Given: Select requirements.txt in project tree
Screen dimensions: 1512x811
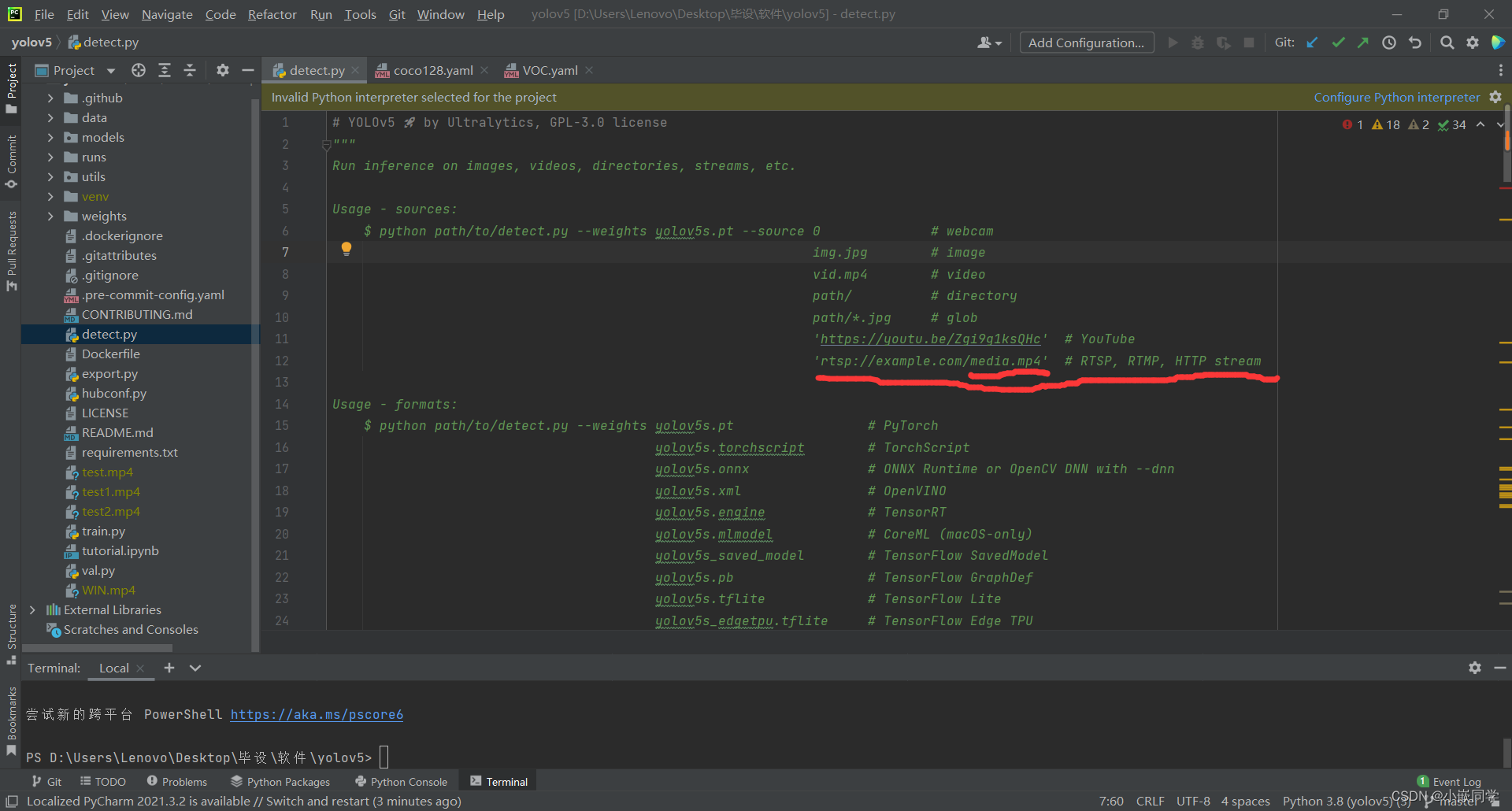Looking at the screenshot, I should point(129,452).
